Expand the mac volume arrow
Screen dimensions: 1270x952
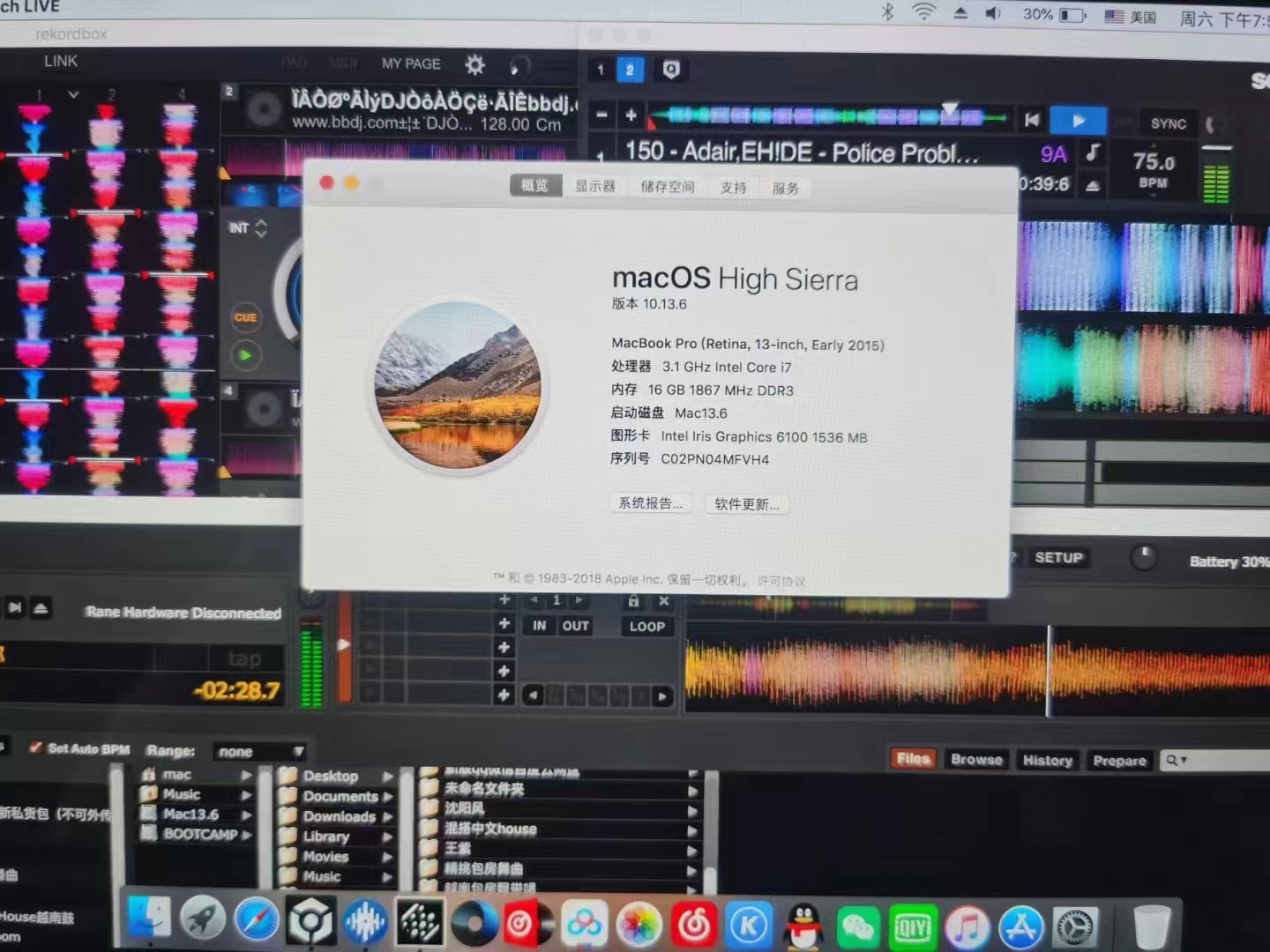pyautogui.click(x=246, y=776)
